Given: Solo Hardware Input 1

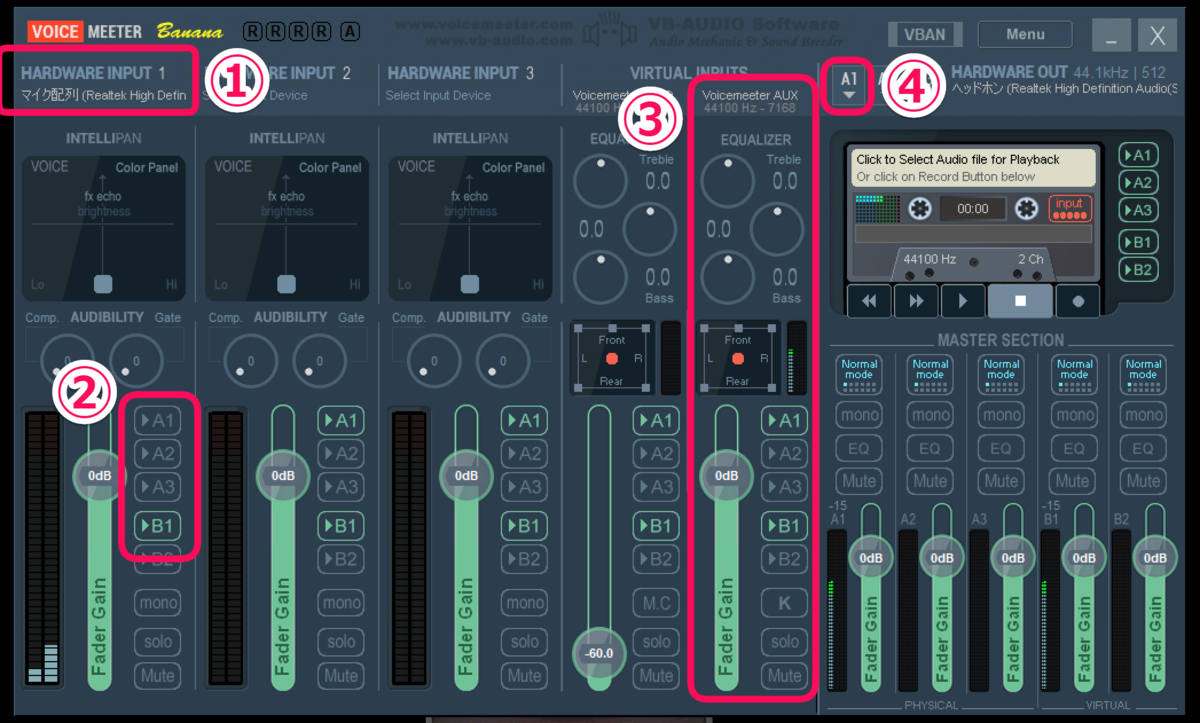Looking at the screenshot, I should pos(157,641).
